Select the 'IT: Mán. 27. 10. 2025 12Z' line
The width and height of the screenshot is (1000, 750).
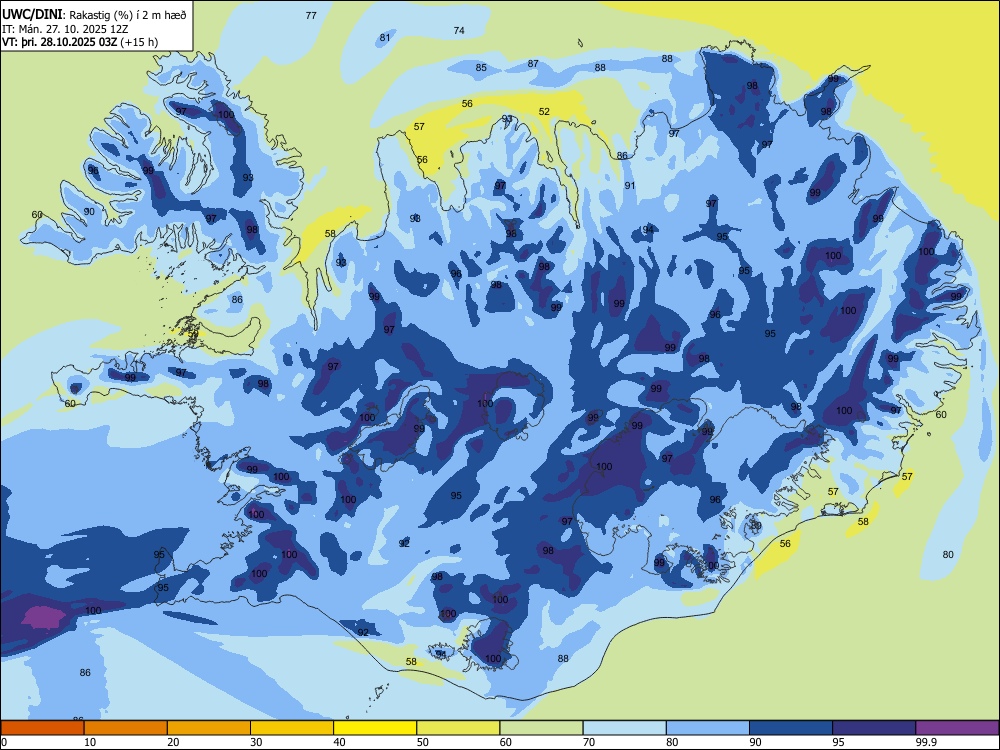[65, 29]
